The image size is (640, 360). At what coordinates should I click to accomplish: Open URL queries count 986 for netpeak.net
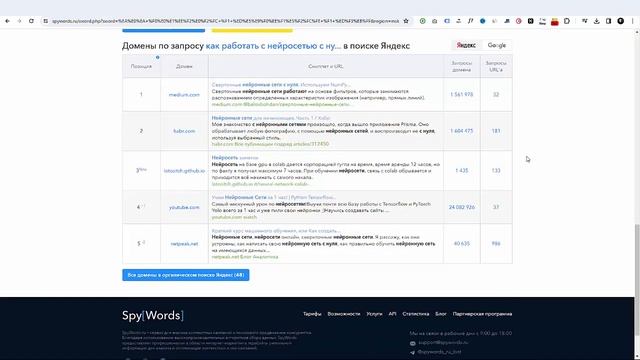click(496, 244)
